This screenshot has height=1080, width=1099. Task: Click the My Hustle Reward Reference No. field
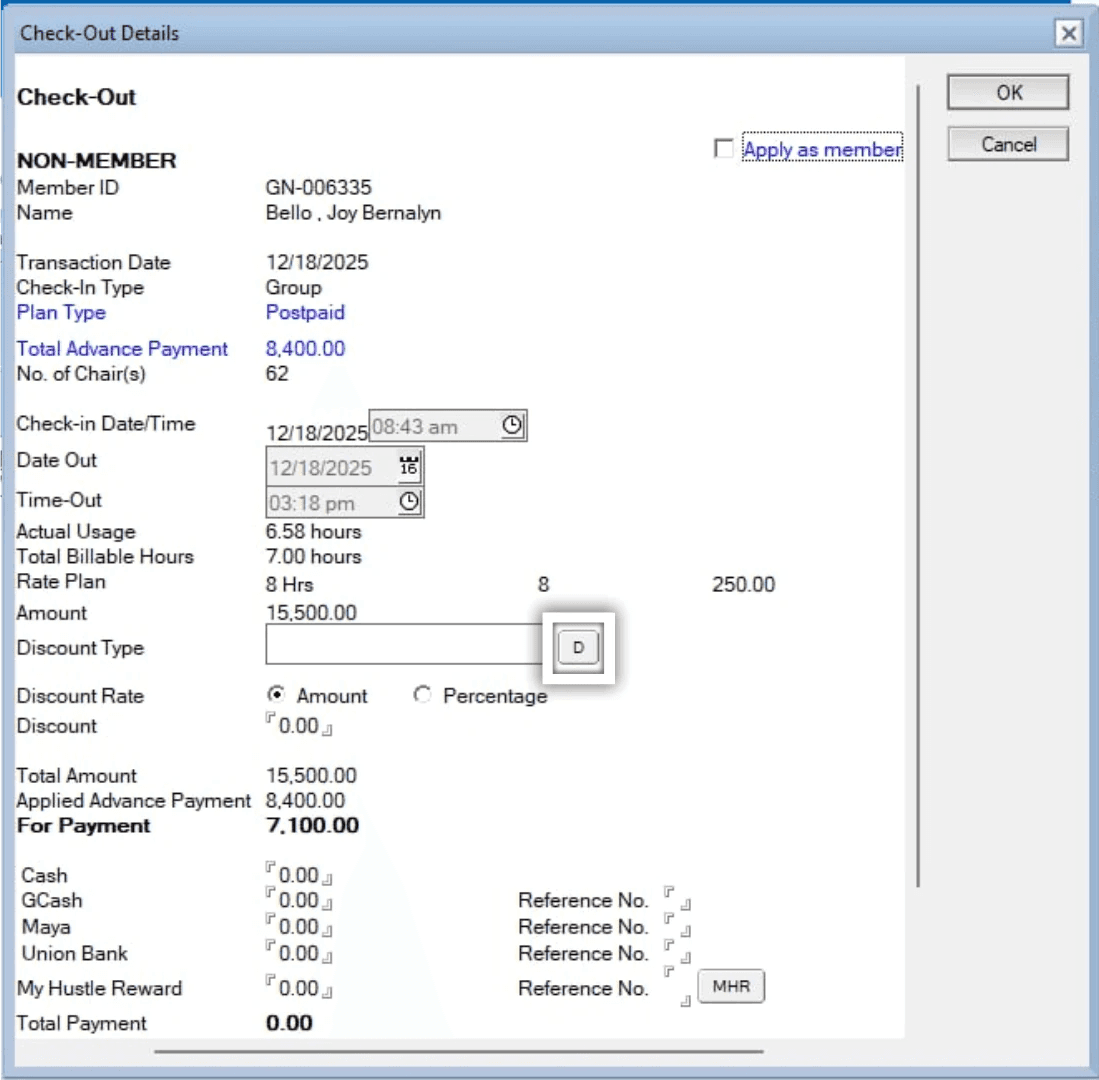tap(678, 987)
